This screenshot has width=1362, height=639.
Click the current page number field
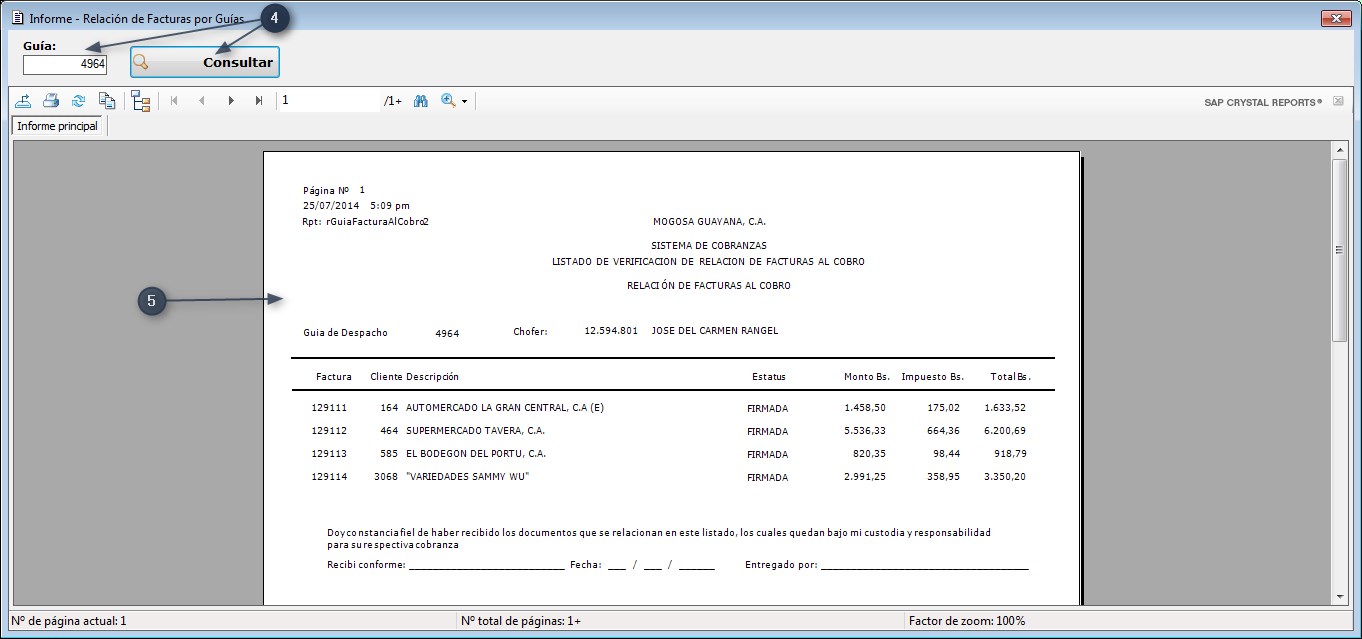pos(329,101)
